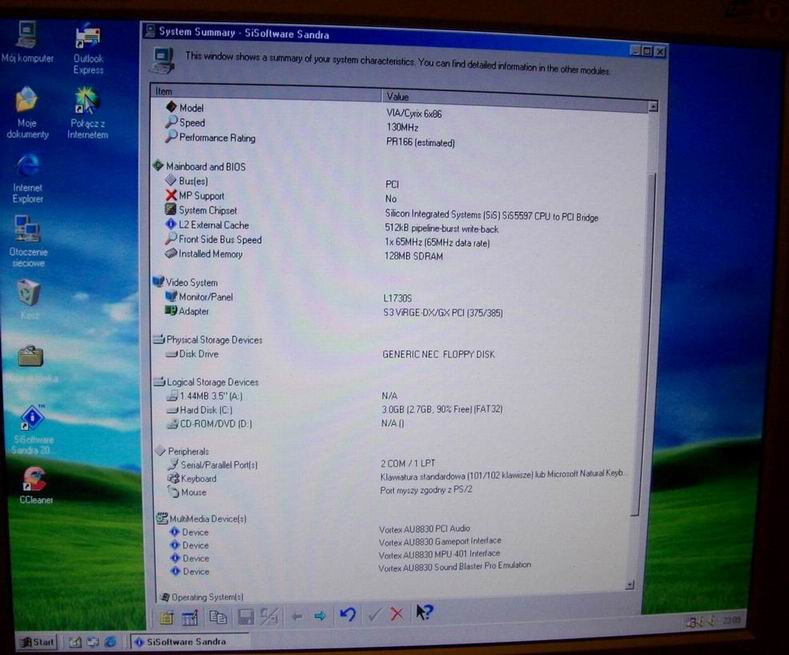Select the Vortex AU8830 PCI Audio value
Image resolution: width=789 pixels, height=655 pixels.
pos(424,529)
